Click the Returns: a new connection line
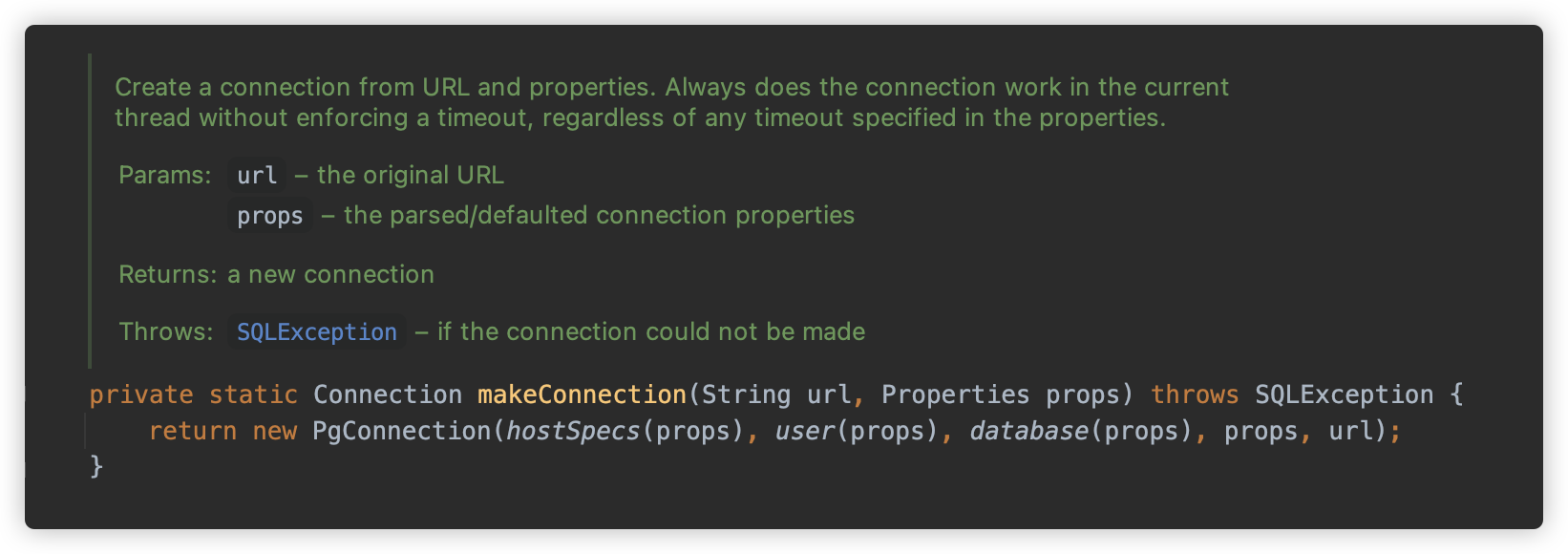The width and height of the screenshot is (1568, 554). [x=276, y=275]
